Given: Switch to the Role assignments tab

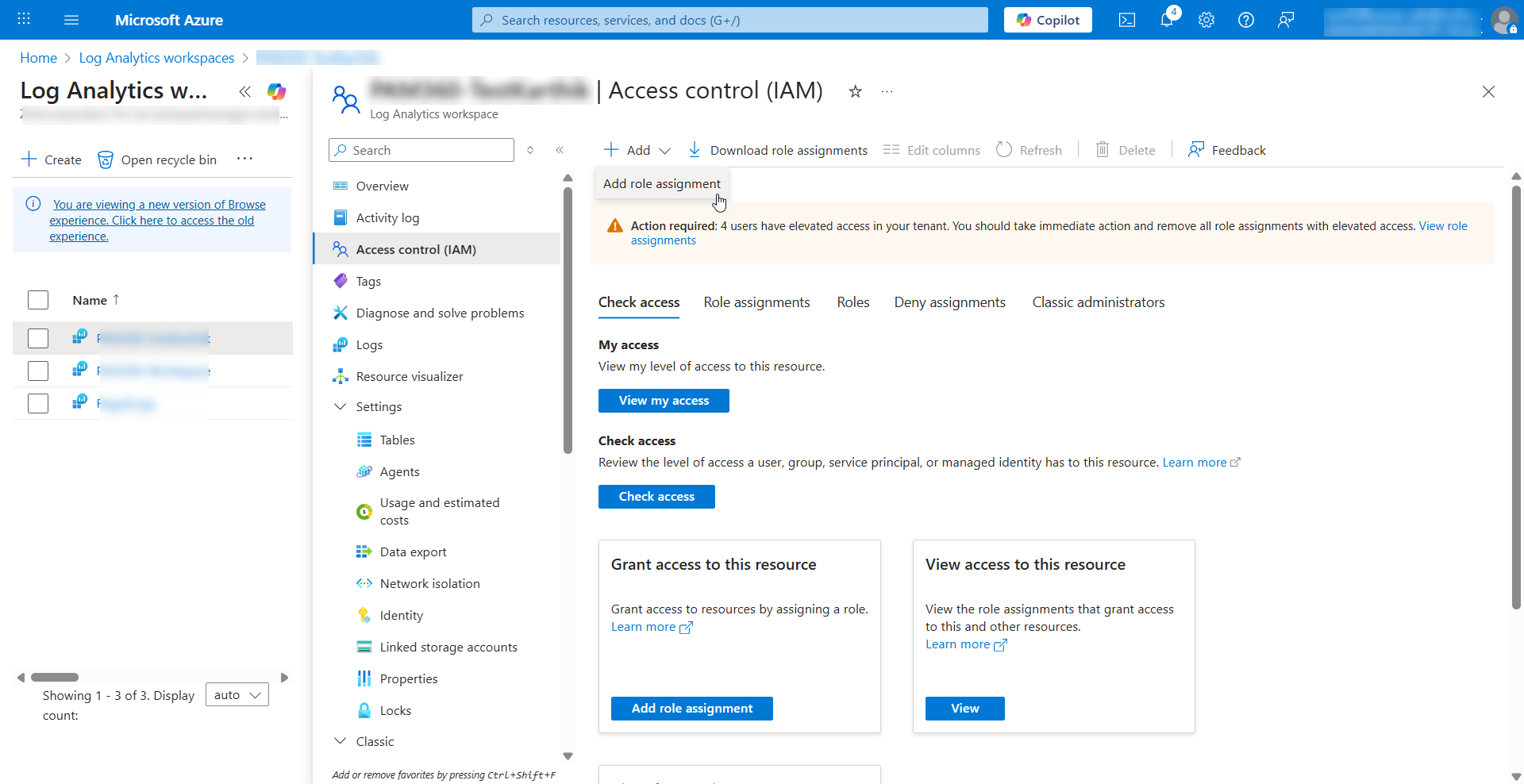Looking at the screenshot, I should (x=756, y=302).
